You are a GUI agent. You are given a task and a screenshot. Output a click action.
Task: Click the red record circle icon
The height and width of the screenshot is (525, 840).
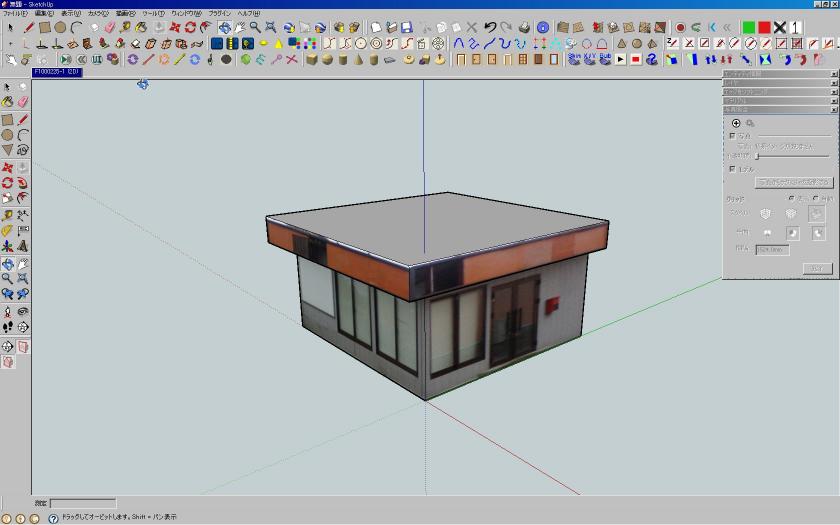click(x=680, y=27)
